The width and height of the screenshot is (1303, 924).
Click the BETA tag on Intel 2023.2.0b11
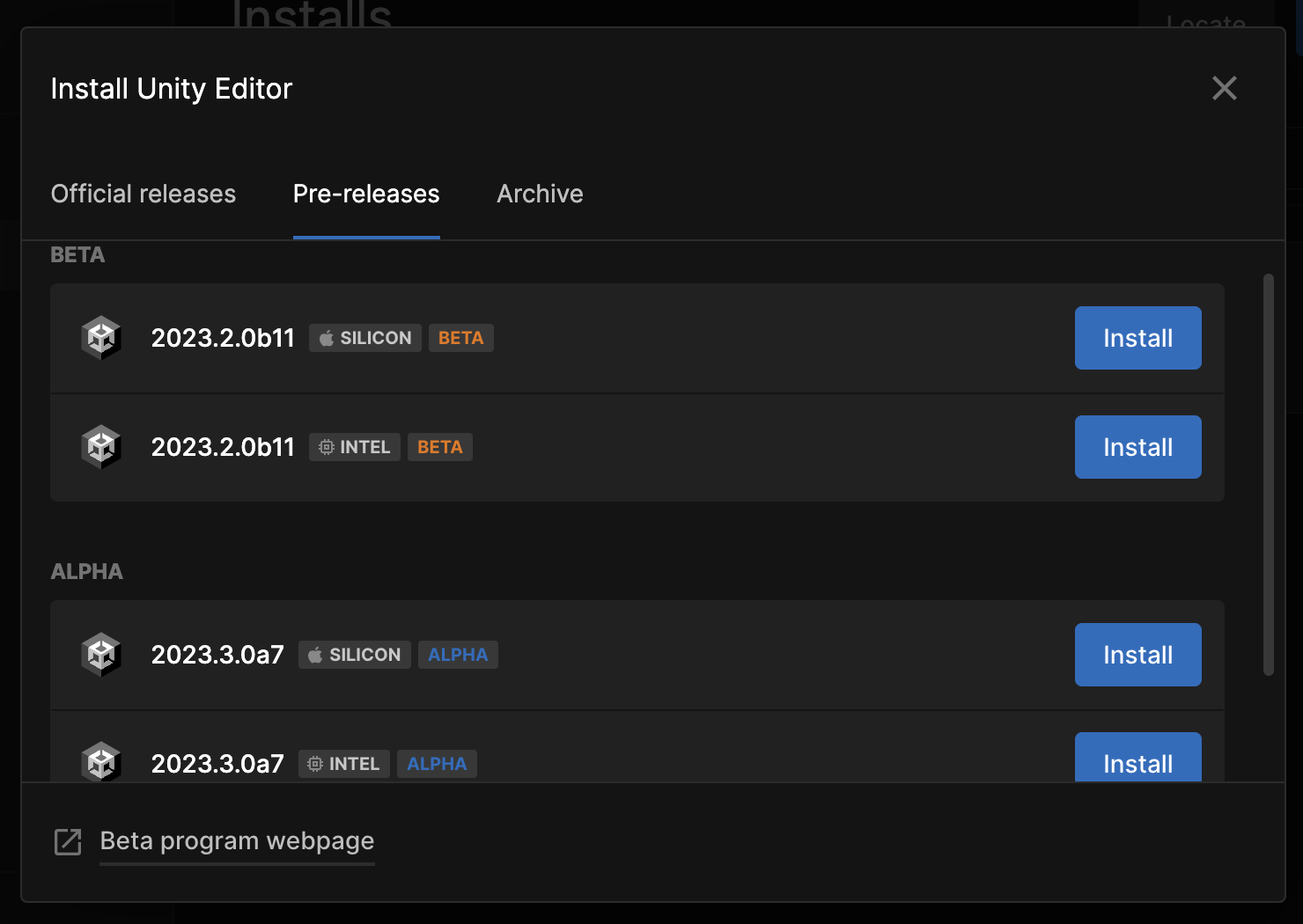click(440, 447)
